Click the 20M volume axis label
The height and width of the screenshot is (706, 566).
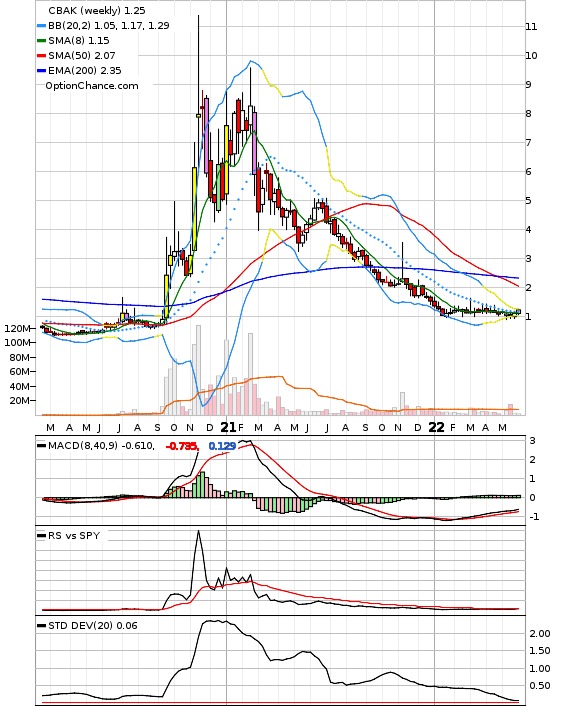coord(19,401)
